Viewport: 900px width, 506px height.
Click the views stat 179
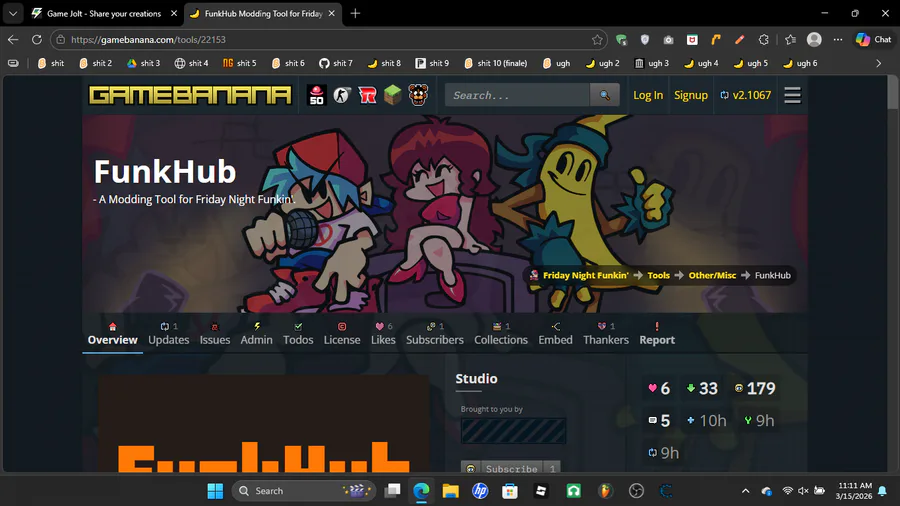point(755,388)
